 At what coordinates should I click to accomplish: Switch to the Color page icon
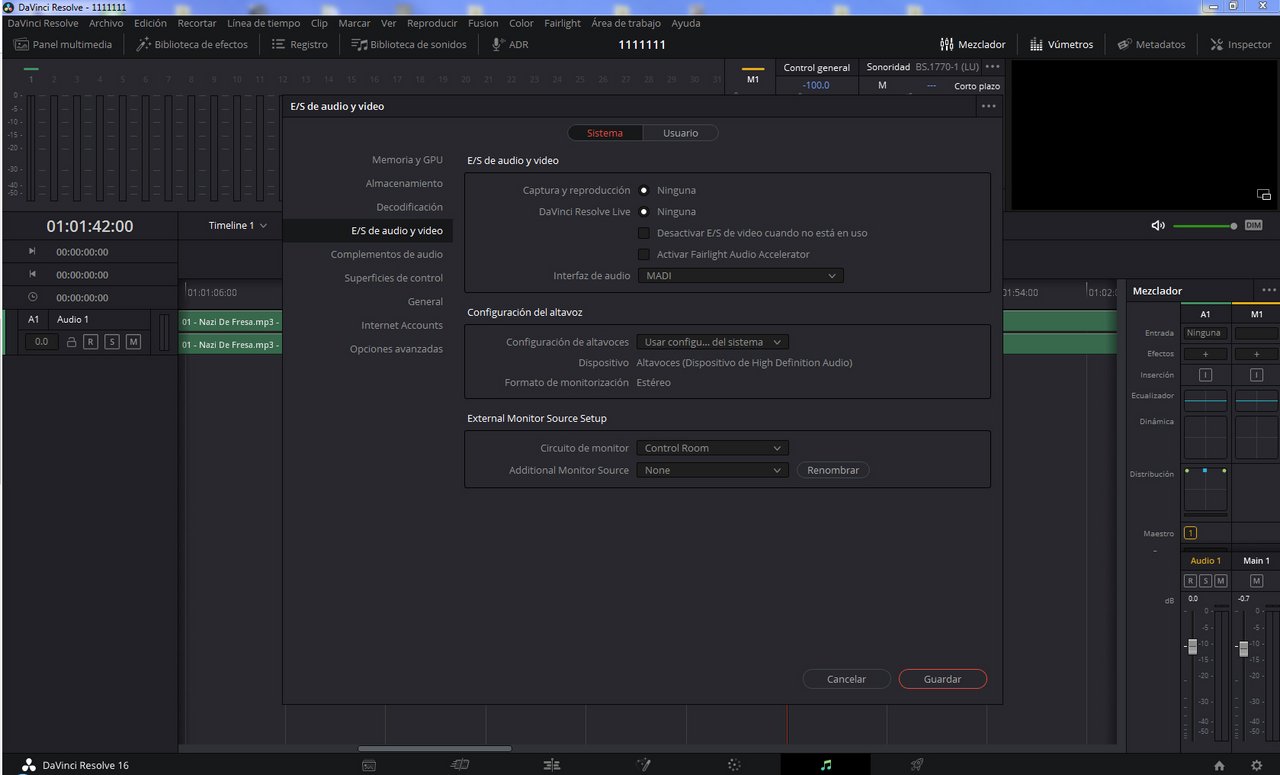734,765
